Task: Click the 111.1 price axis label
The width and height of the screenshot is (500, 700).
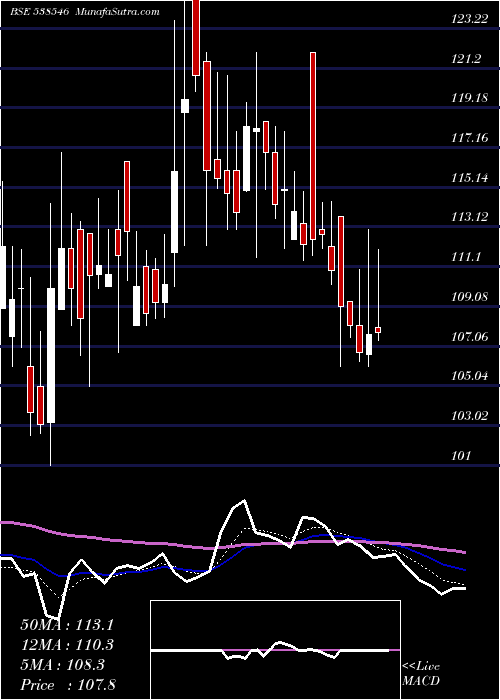Action: (x=467, y=257)
